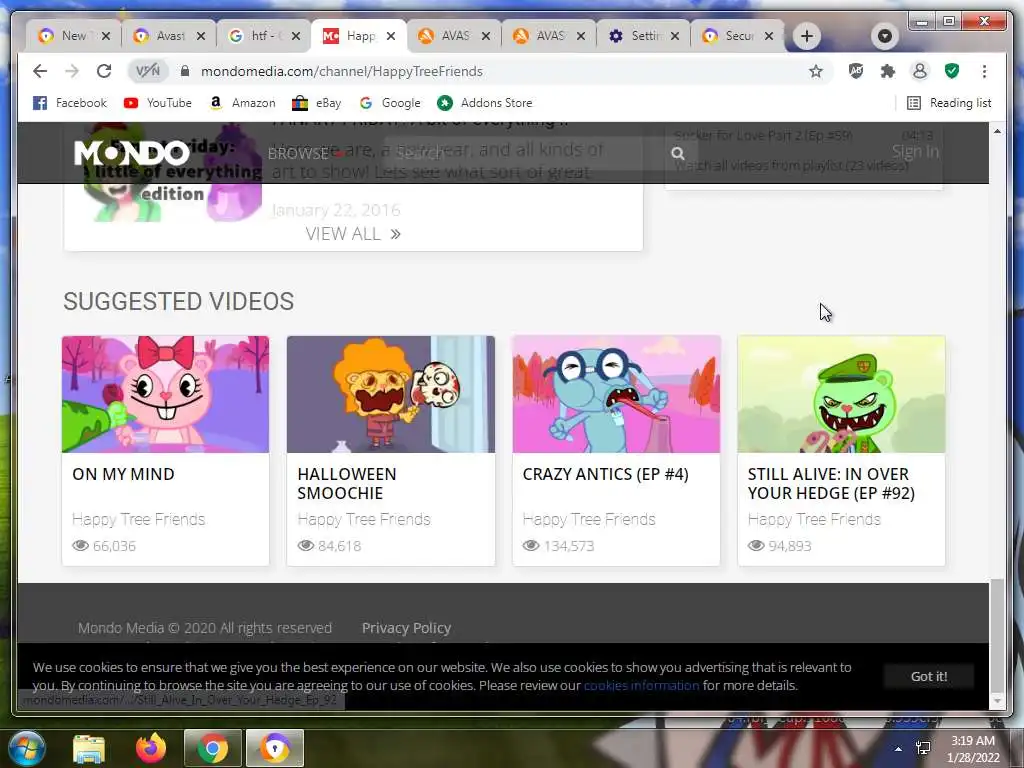
Task: Open the Still Alive: In Over Your Hedge thumbnail
Action: pyautogui.click(x=841, y=394)
